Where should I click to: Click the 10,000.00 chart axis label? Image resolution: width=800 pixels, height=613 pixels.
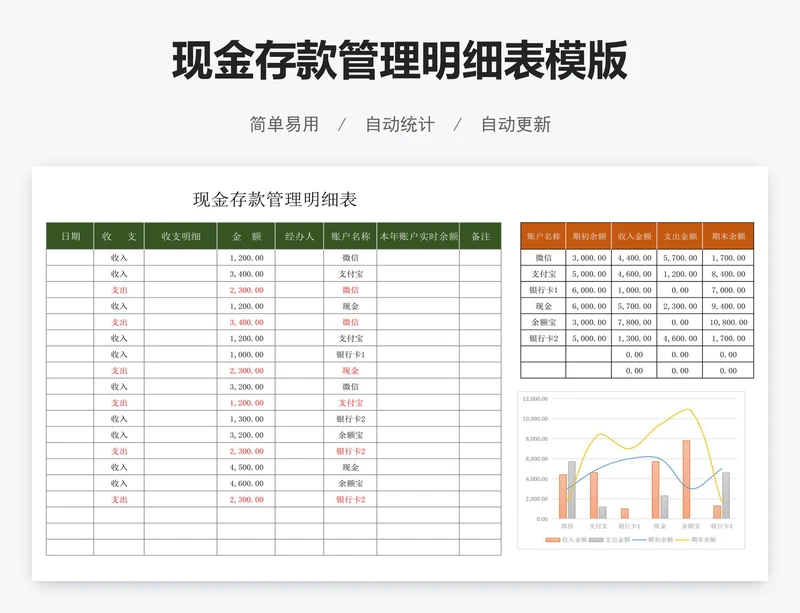click(535, 419)
